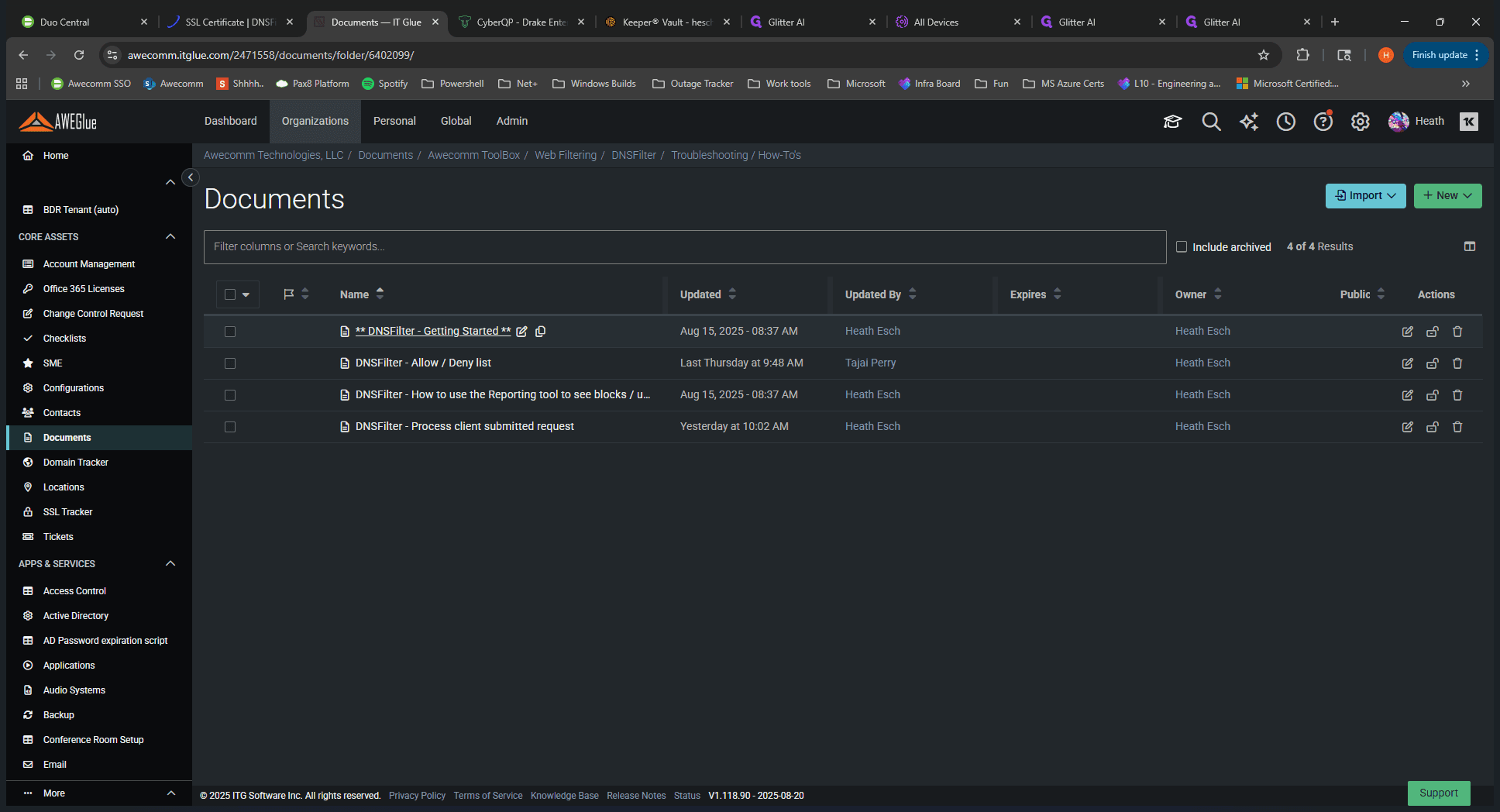The width and height of the screenshot is (1500, 812).
Task: Collapse the APPS & SERVICES section
Action: (170, 563)
